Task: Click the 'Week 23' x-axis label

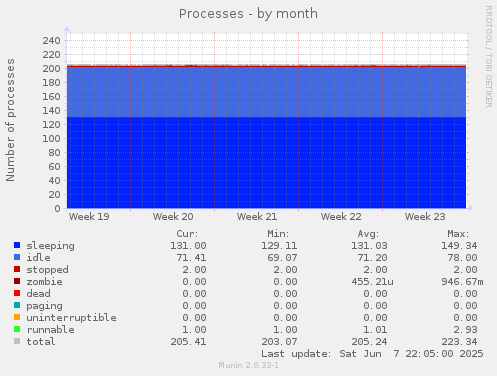Action: 425,217
